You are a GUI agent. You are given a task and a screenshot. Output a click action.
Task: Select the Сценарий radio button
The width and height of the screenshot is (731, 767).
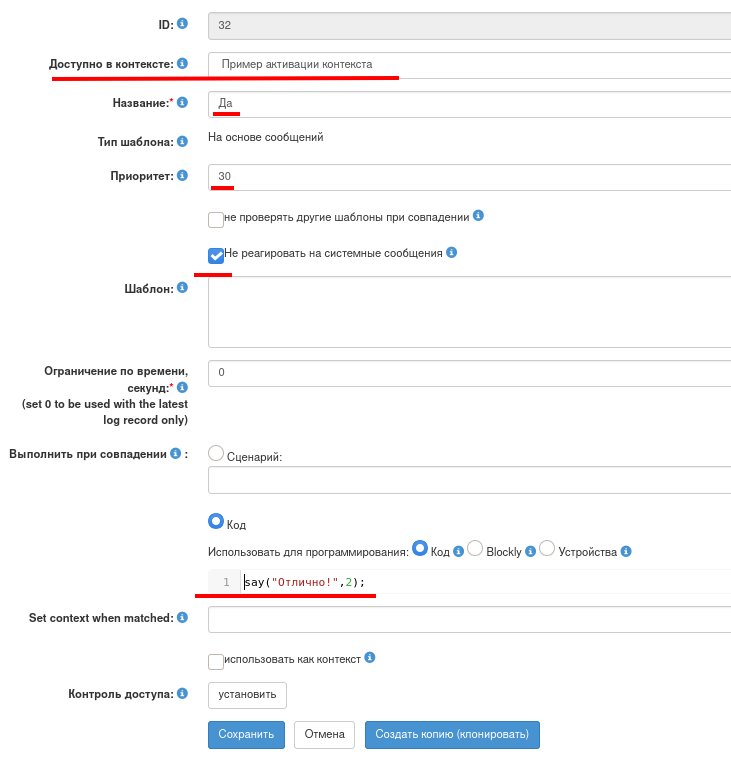click(x=216, y=453)
